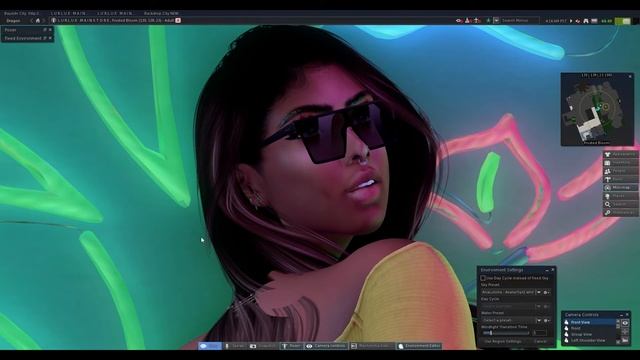The image size is (640, 360).
Task: Toggle Minimap from the right sidebar
Action: (620, 188)
